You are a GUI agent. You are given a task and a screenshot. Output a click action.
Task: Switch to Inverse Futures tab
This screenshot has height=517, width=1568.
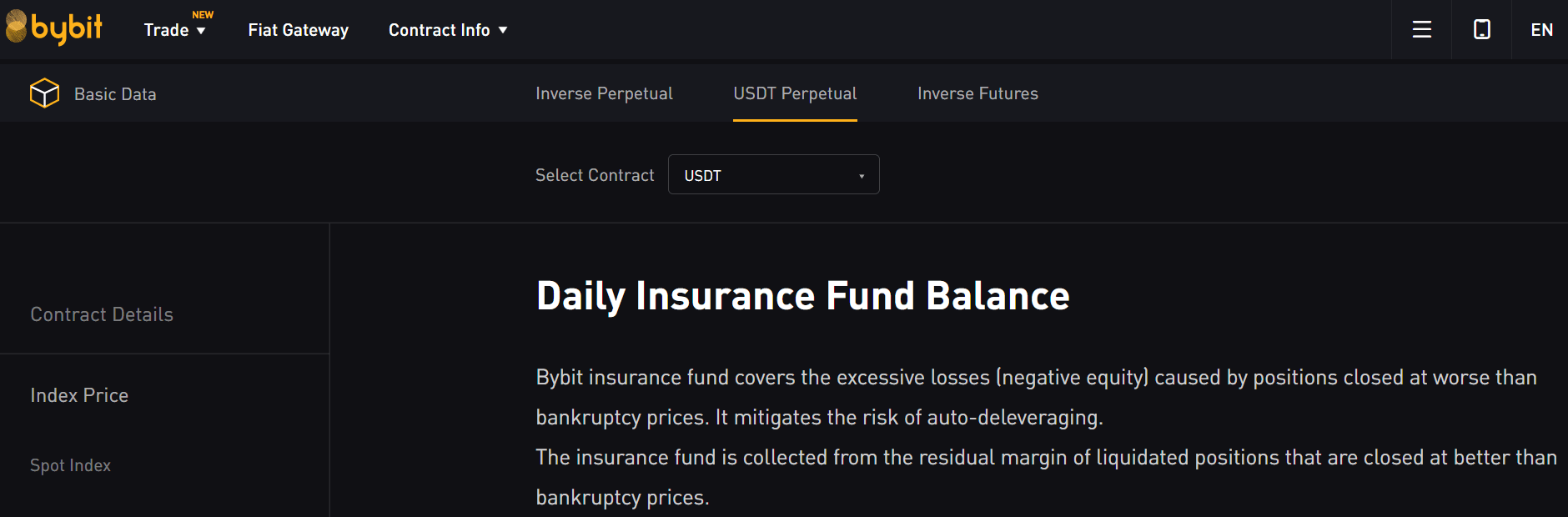coord(977,93)
